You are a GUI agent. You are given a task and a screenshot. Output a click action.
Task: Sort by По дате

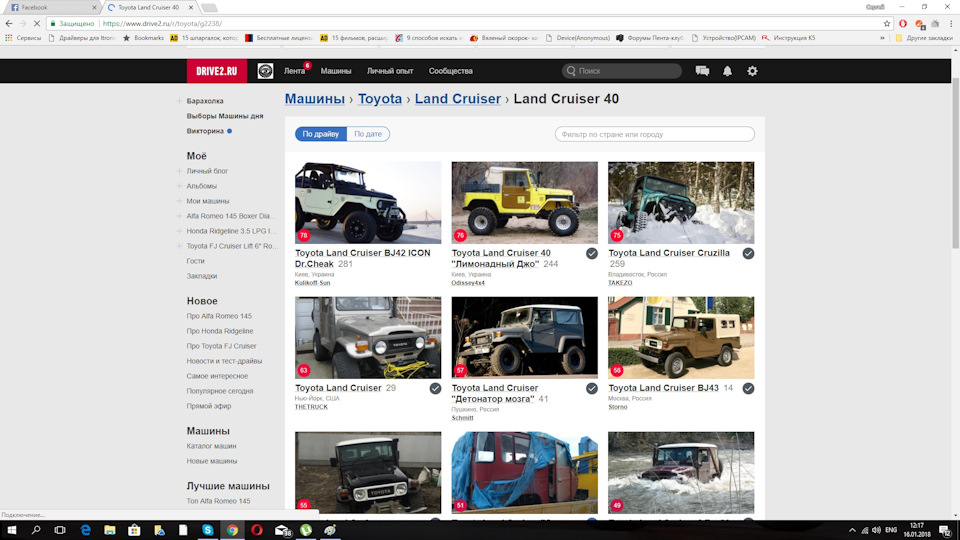pos(368,134)
